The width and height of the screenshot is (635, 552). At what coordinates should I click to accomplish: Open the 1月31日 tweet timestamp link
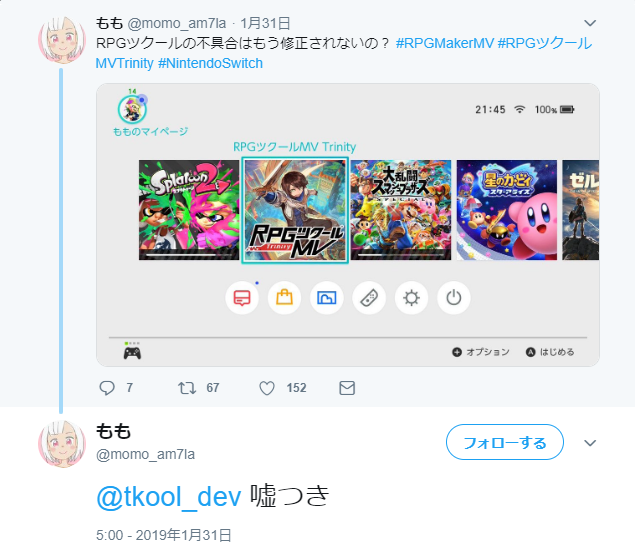(265, 23)
